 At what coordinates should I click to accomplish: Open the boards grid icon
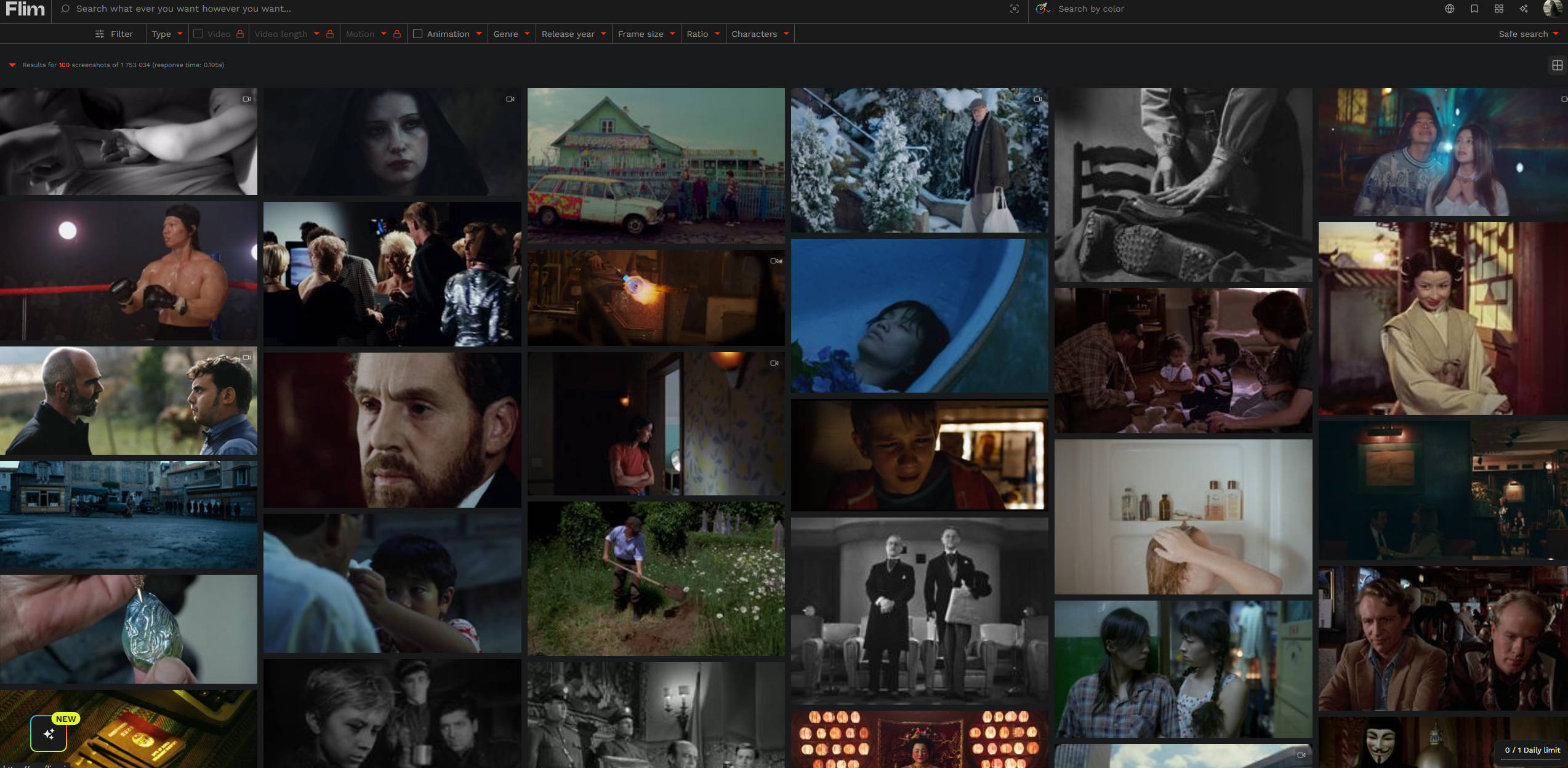click(x=1499, y=9)
